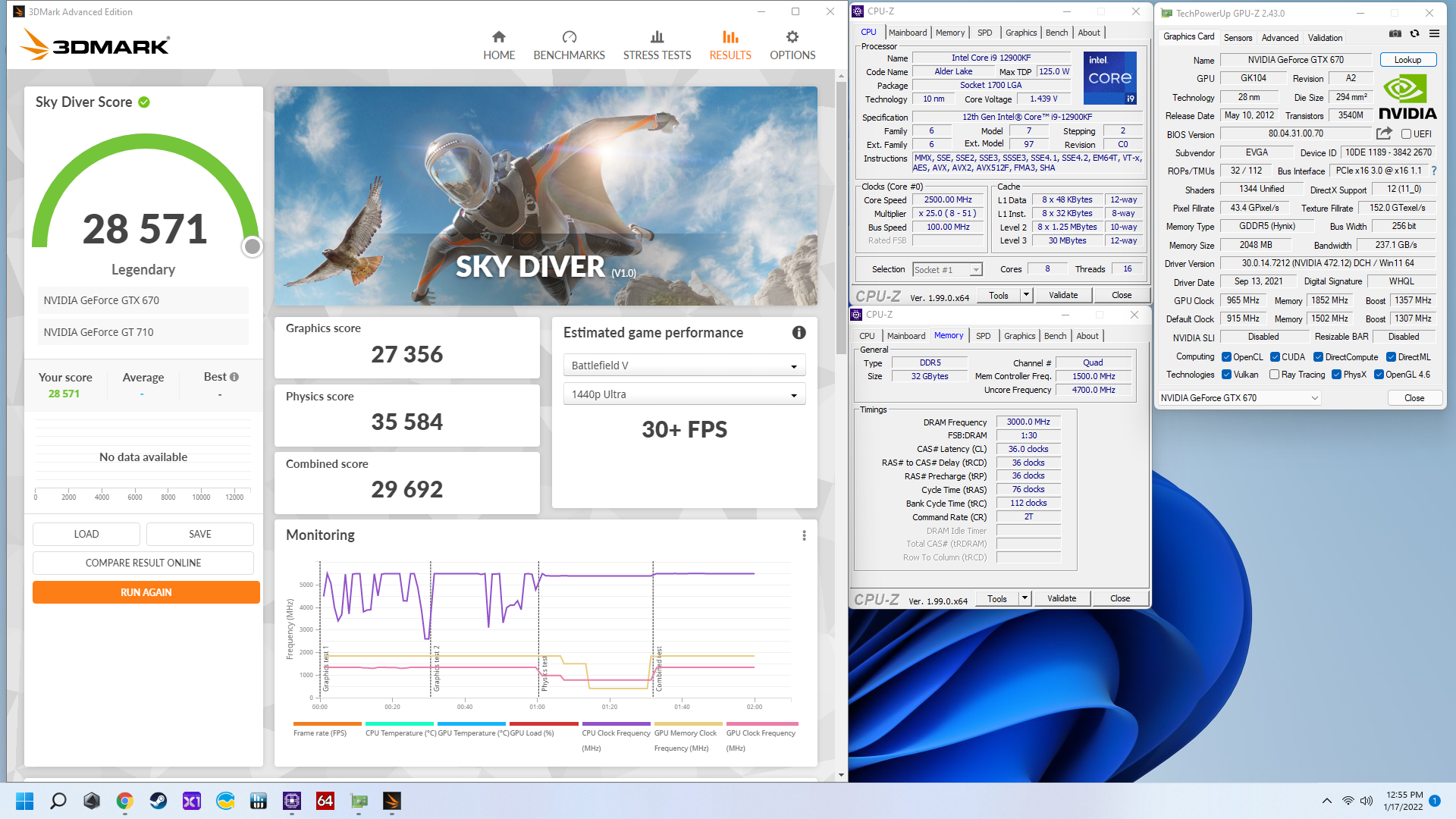Toggle CUDA checkbox in GPU-Z
This screenshot has width=1456, height=819.
click(1275, 357)
